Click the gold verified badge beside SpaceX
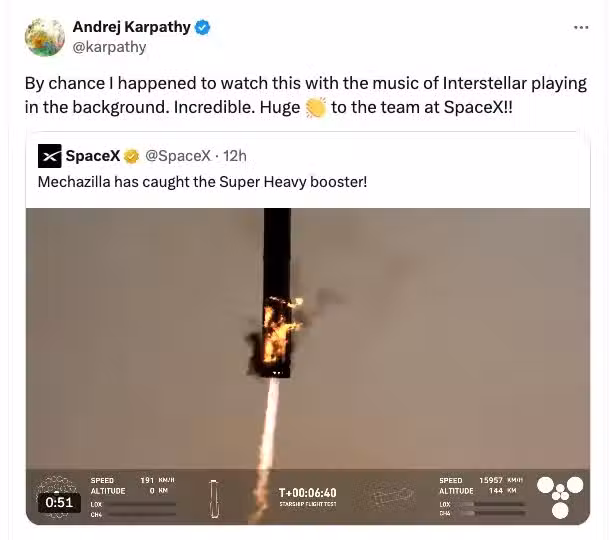This screenshot has height=540, width=610. 131,156
